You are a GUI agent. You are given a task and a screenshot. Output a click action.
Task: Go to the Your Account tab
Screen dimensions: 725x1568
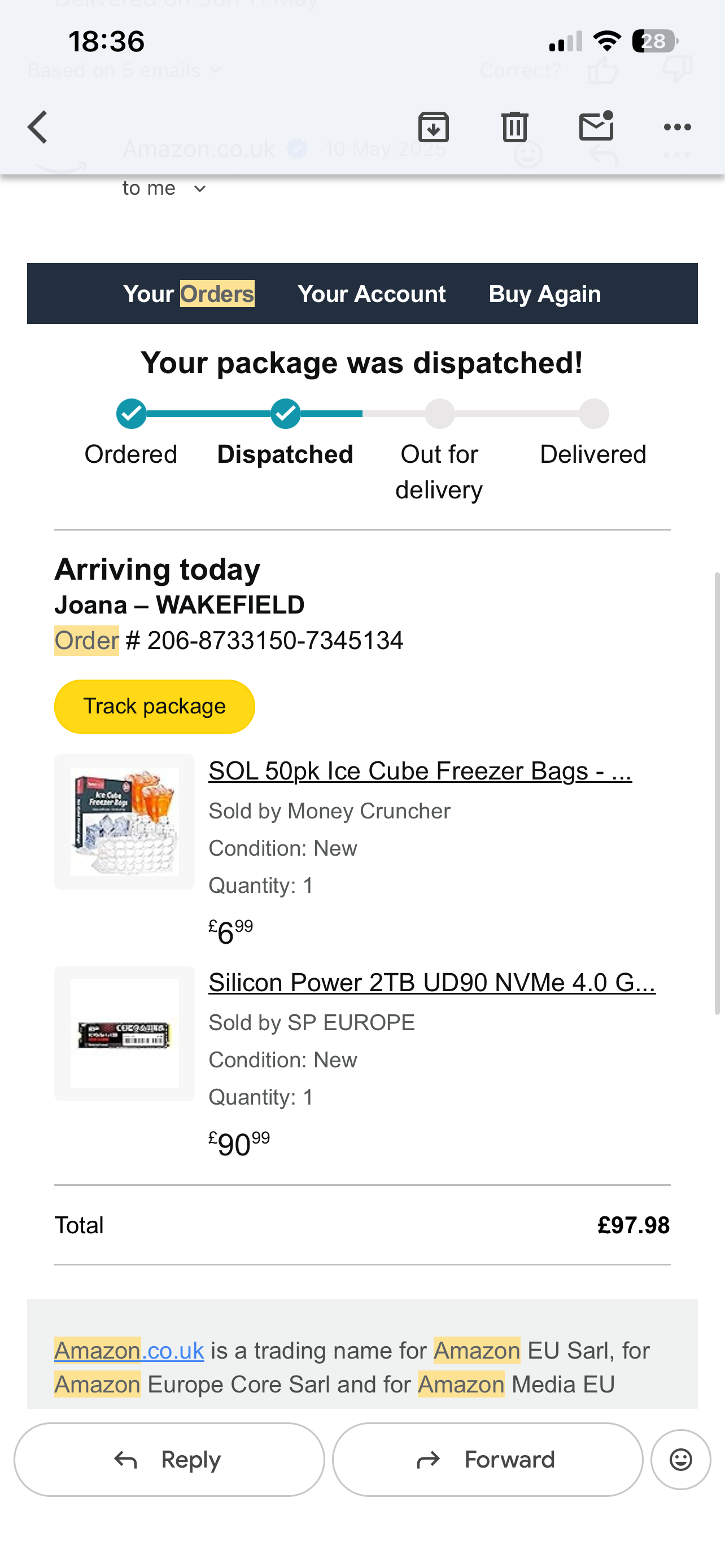372,294
